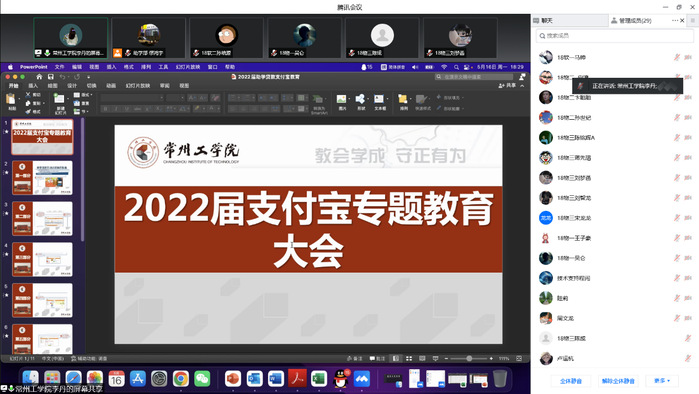Screen dimensions: 699x394
Task: Click the Save icon in PowerPoint title bar
Action: (x=50, y=77)
